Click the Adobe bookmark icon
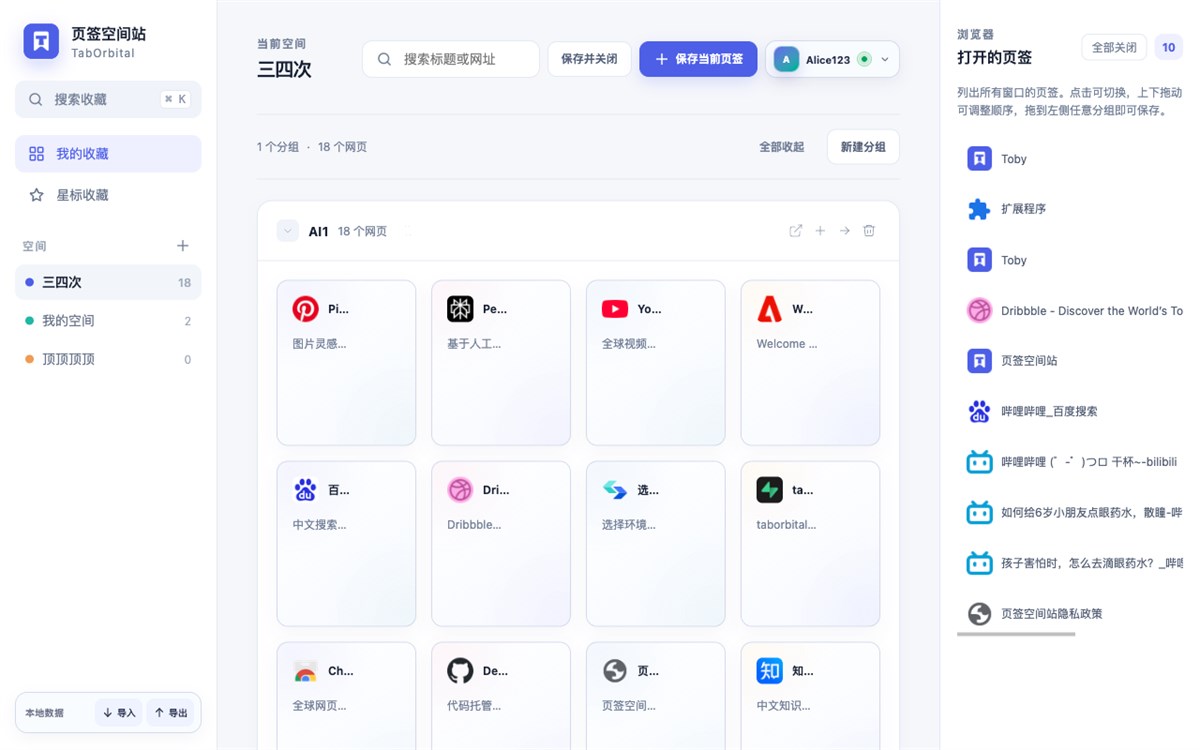This screenshot has width=1200, height=750. tap(769, 309)
